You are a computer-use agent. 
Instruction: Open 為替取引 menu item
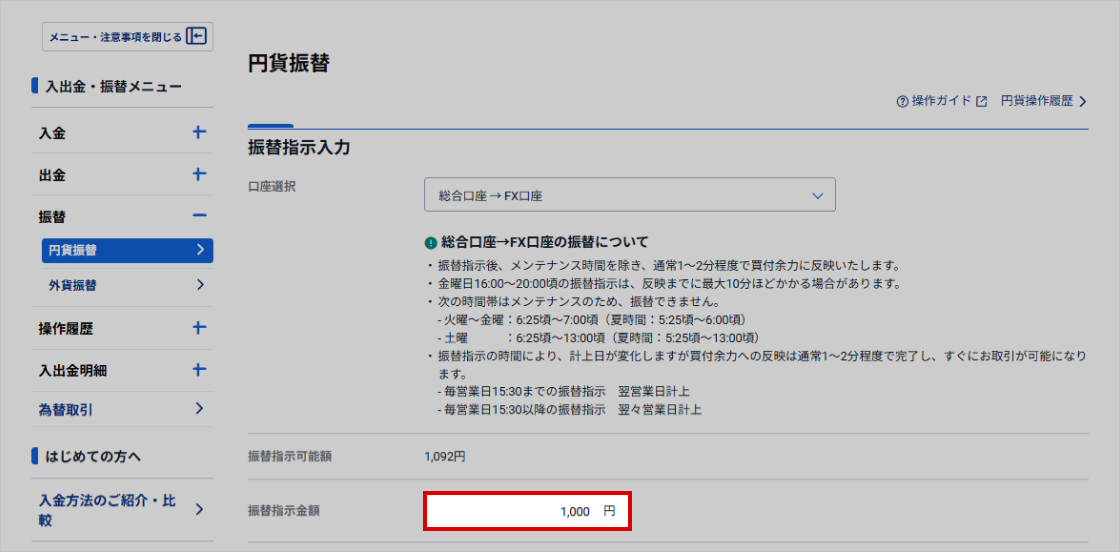pos(66,409)
